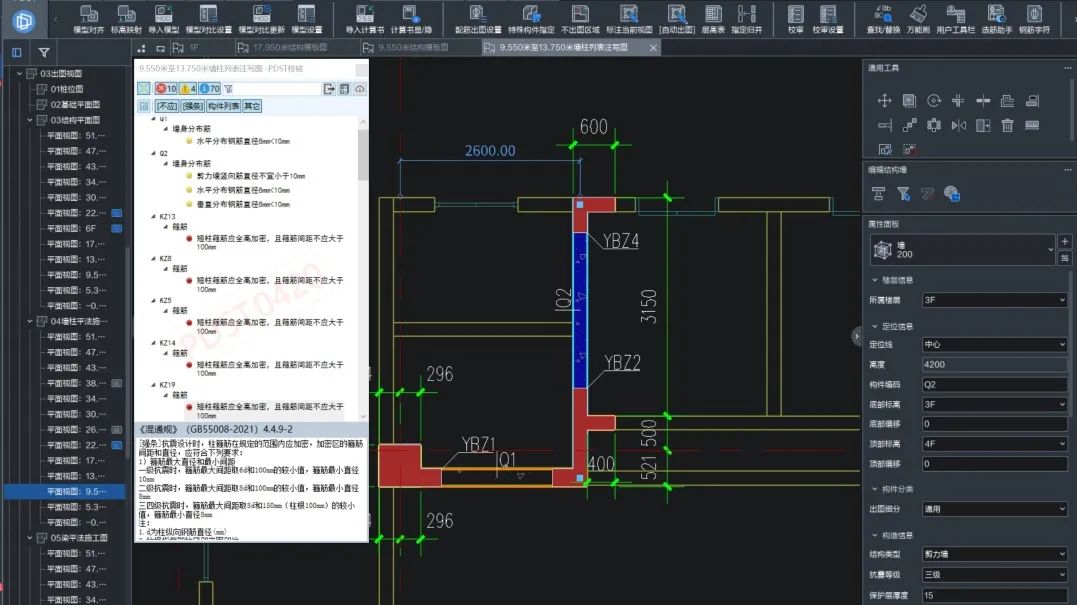Select the Move tool in 通用工具
This screenshot has height=605, width=1077.
(x=884, y=101)
